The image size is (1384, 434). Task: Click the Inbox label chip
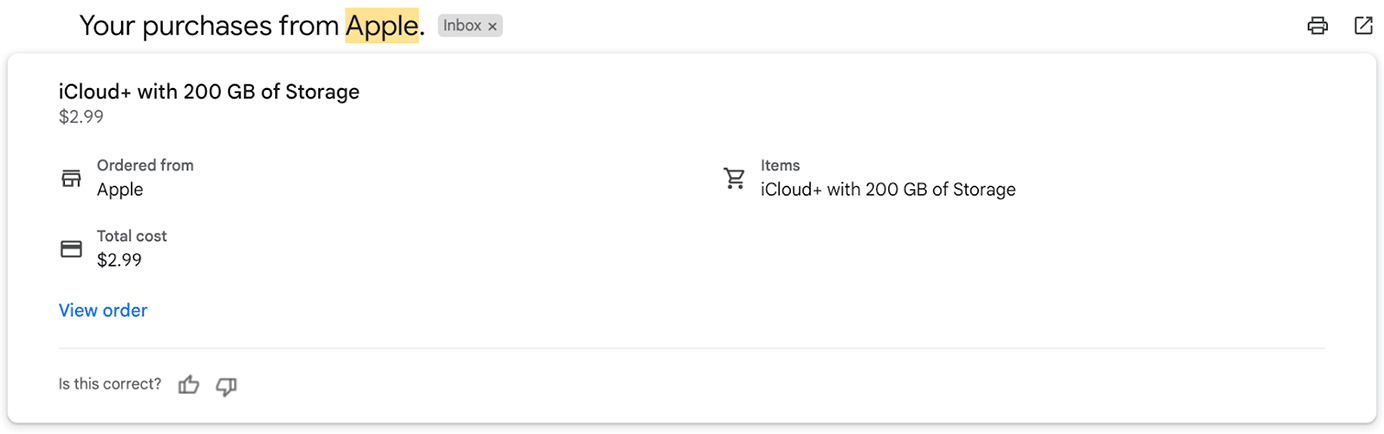click(462, 26)
